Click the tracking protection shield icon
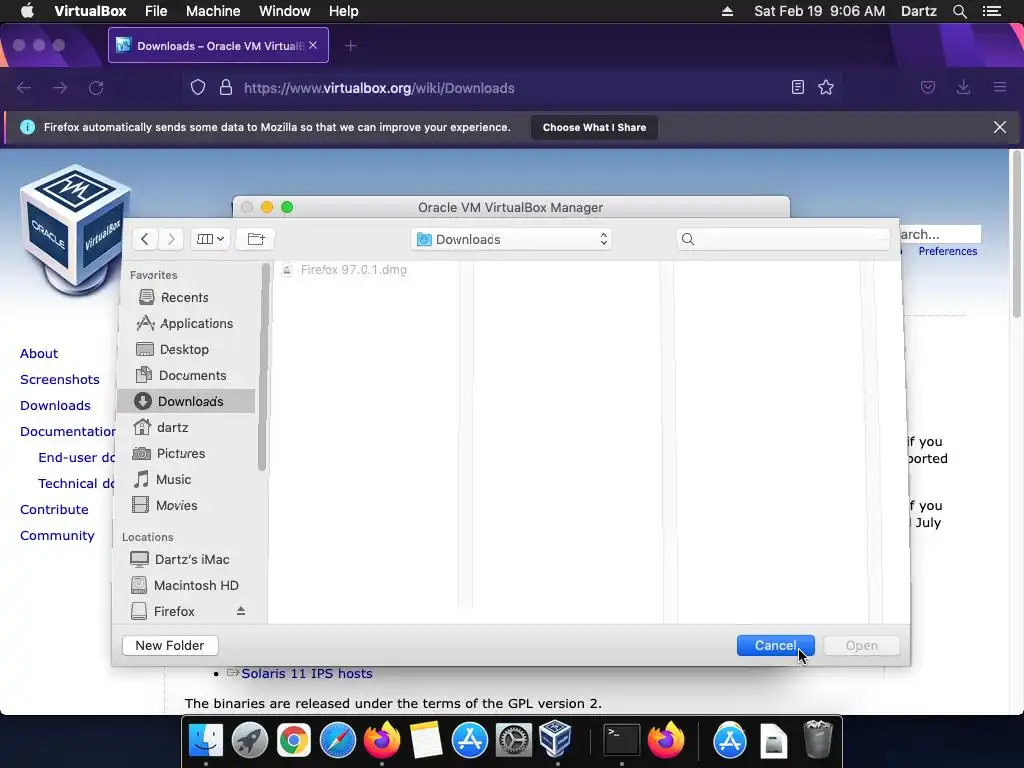1024x768 pixels. pyautogui.click(x=198, y=88)
